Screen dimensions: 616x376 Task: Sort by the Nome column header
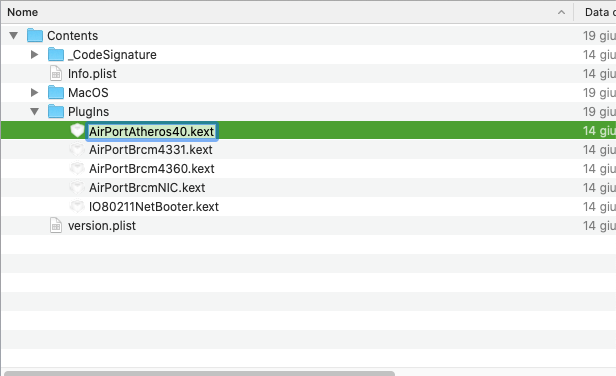287,12
